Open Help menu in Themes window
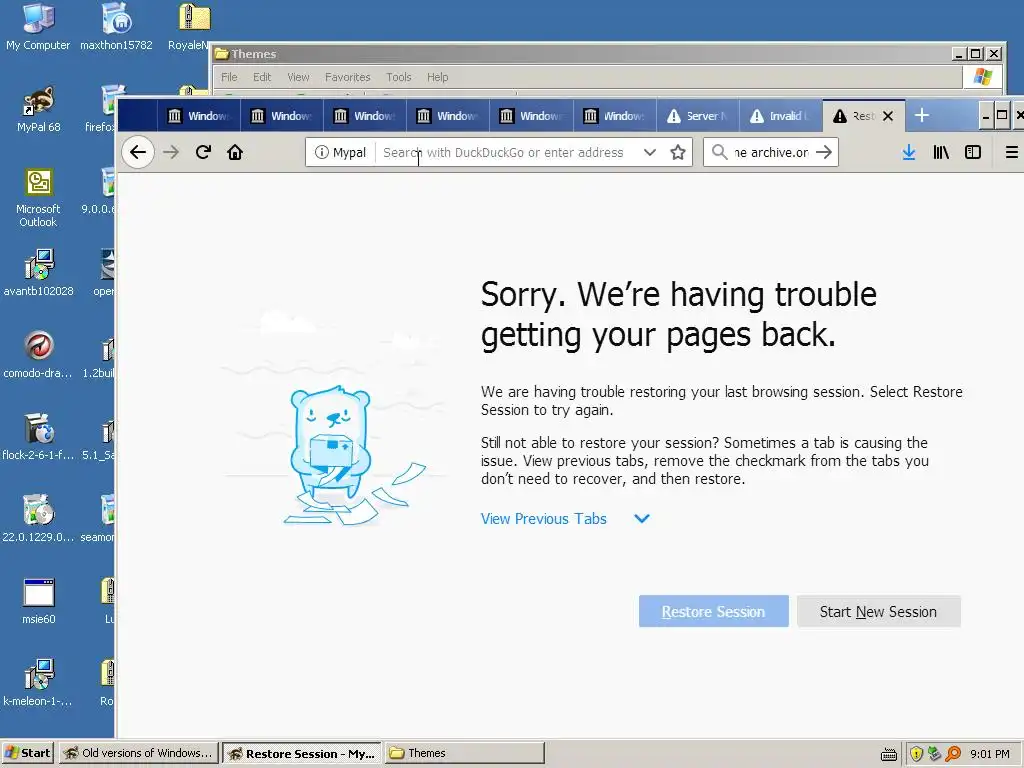The width and height of the screenshot is (1024, 768). click(438, 77)
